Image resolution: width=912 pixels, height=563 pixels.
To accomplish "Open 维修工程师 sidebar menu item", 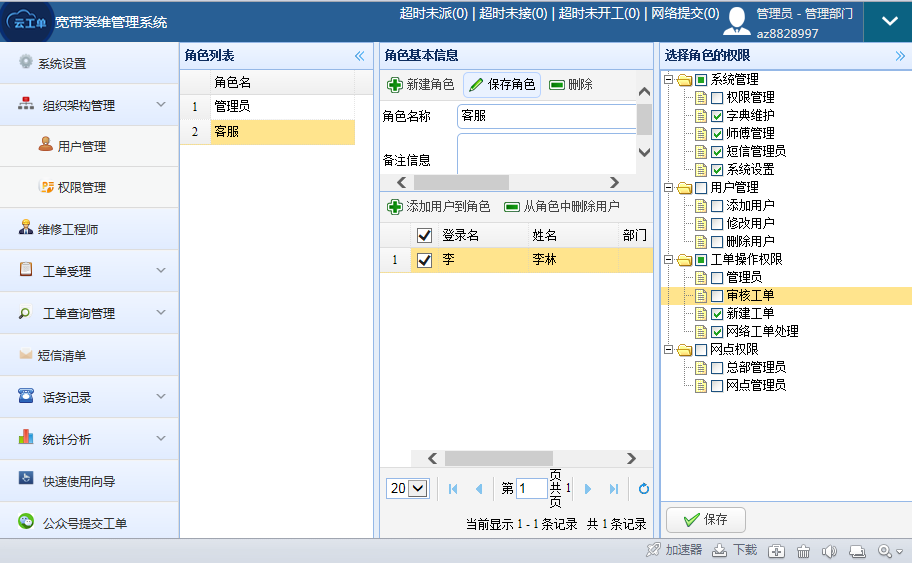I will click(68, 229).
